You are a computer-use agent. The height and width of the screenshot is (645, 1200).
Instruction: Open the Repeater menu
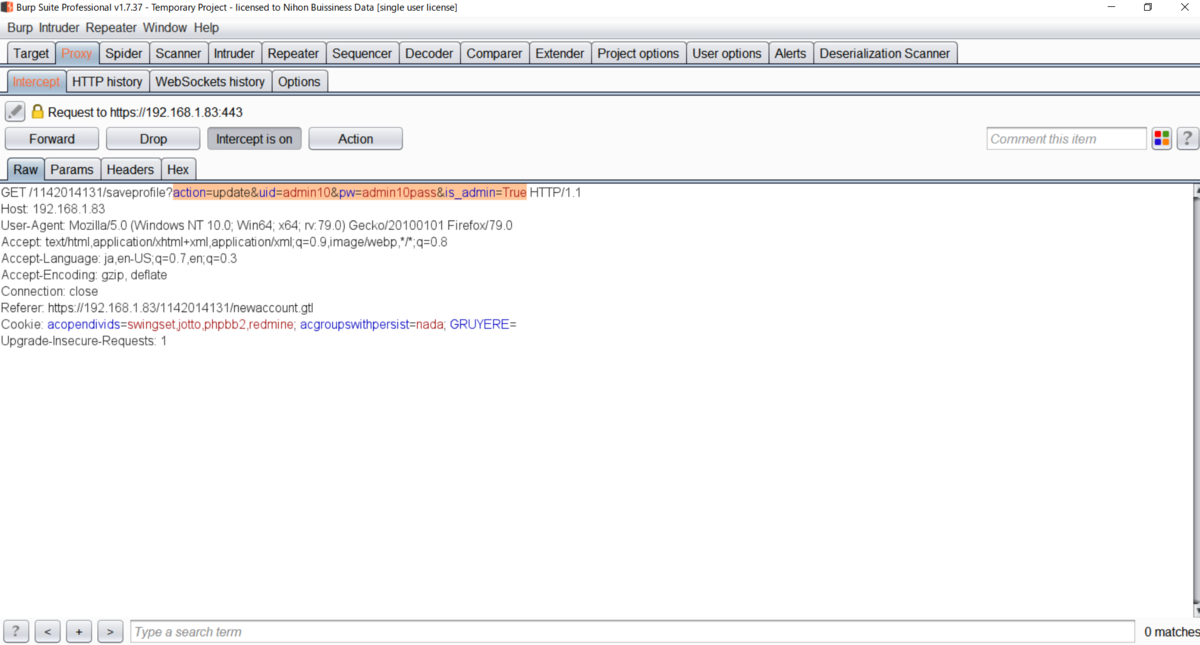click(111, 28)
